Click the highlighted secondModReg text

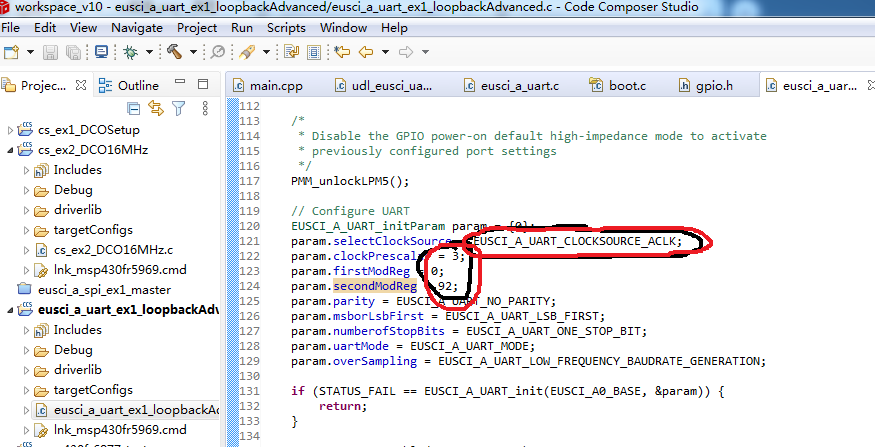[376, 287]
